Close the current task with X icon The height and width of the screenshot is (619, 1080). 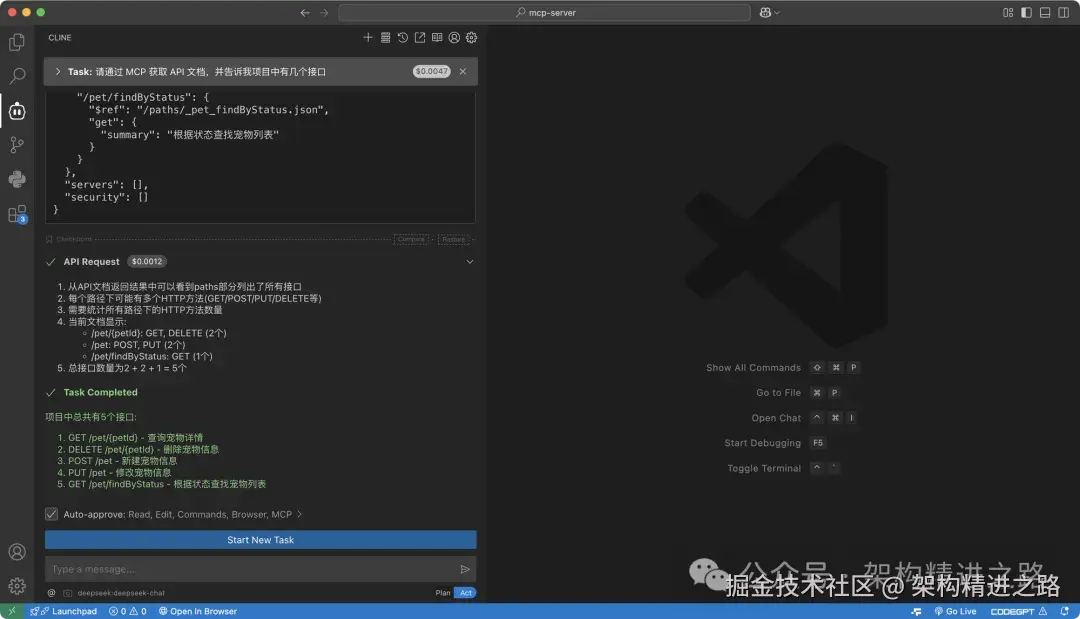tap(463, 72)
